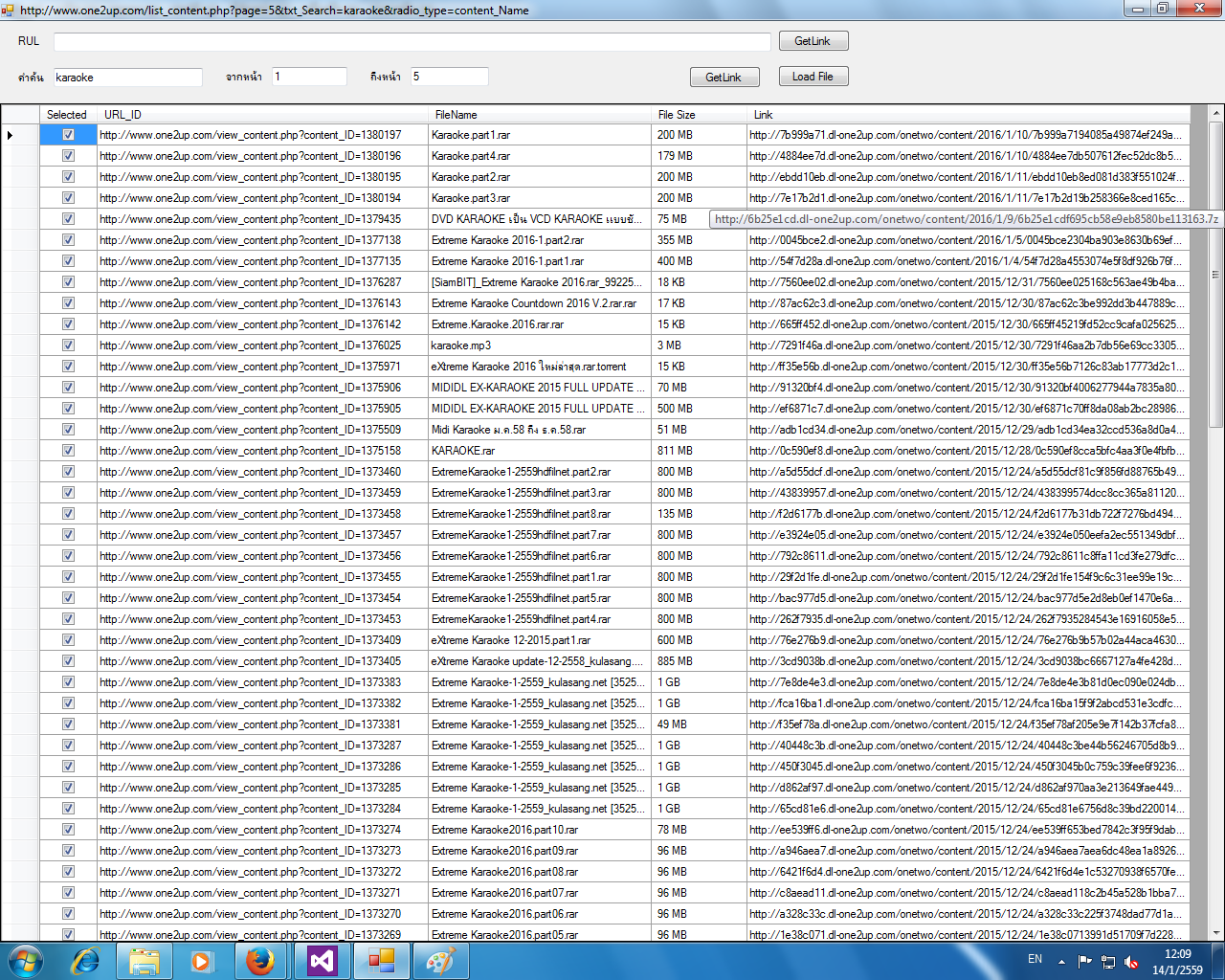
Task: Select the row header with the current-row arrow
Action: pyautogui.click(x=20, y=135)
